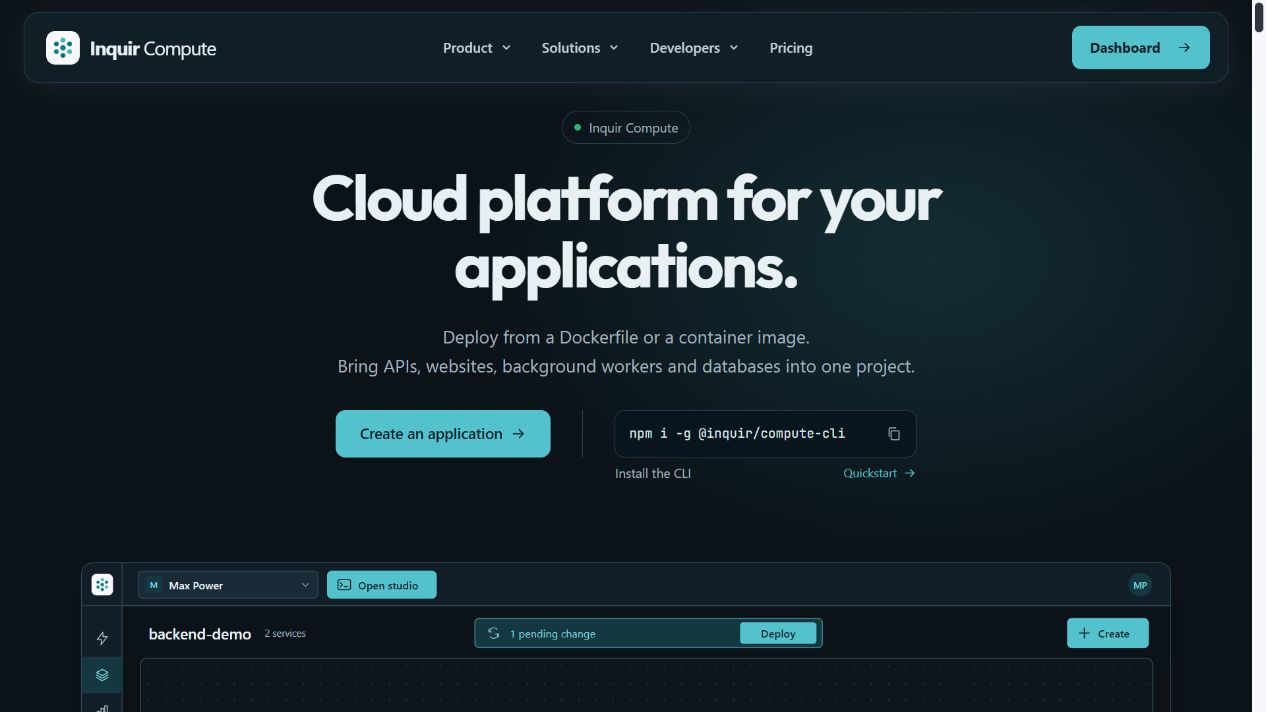Click the Inquir Compute badge pill
1266x712 pixels.
pyautogui.click(x=626, y=128)
